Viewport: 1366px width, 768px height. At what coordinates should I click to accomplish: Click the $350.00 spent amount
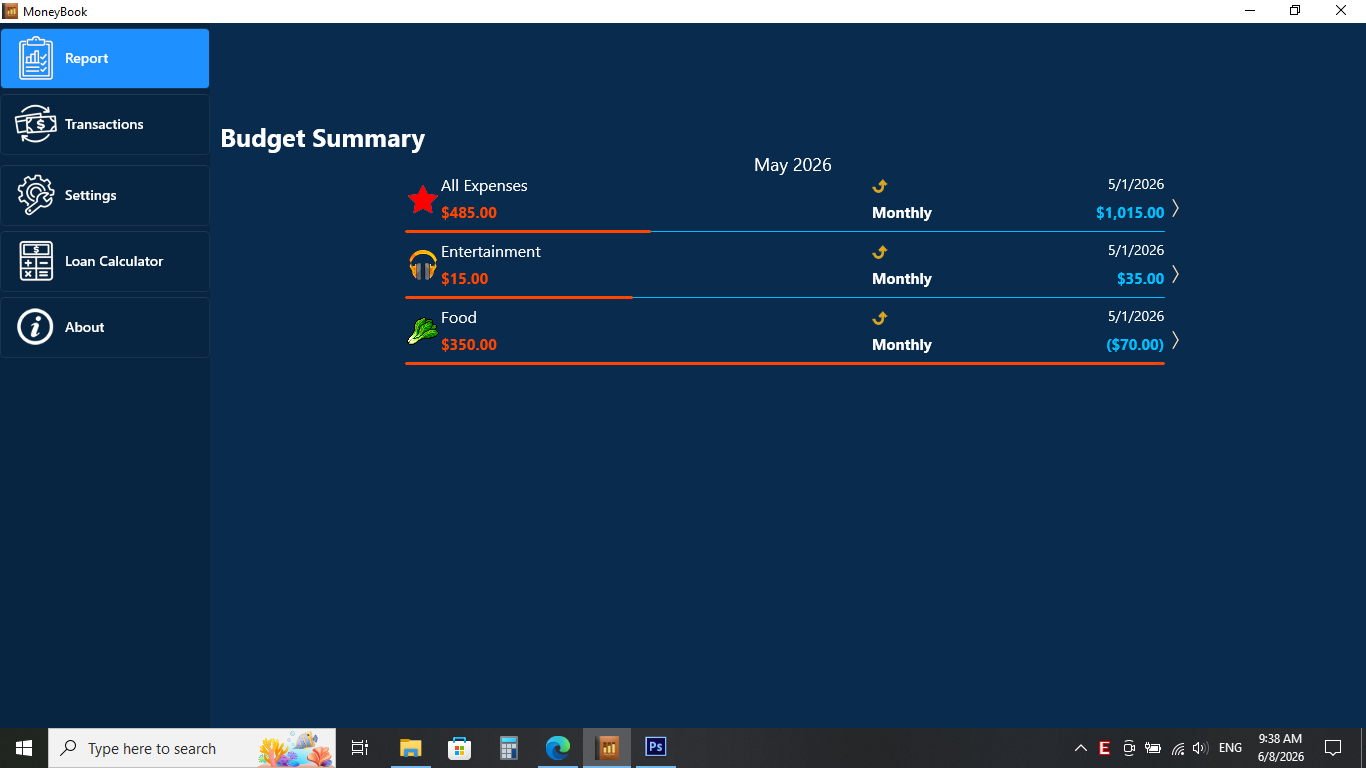click(469, 345)
